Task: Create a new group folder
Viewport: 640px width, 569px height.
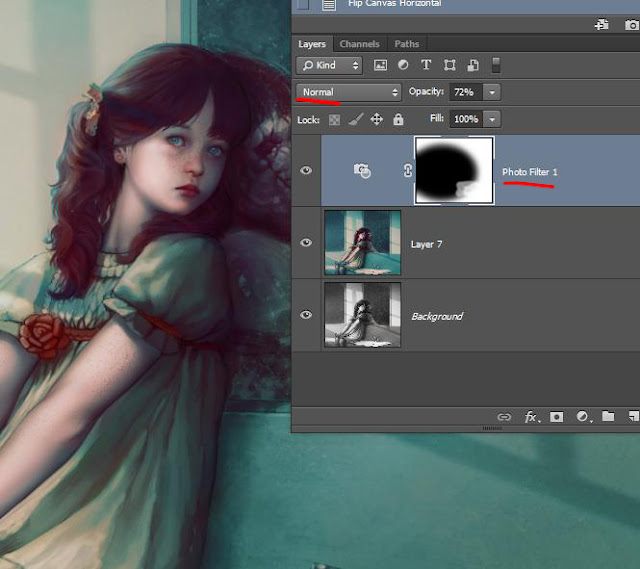Action: coord(608,416)
